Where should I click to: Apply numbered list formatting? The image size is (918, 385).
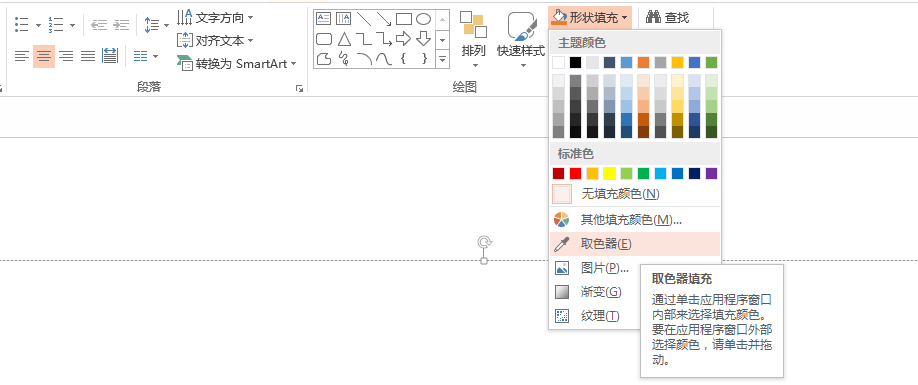56,25
